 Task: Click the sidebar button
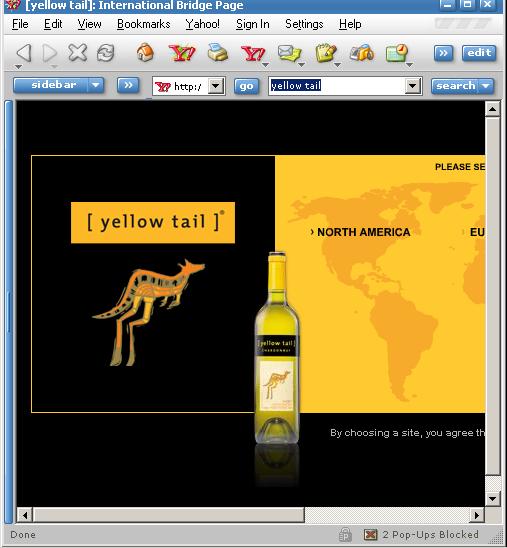pos(51,85)
